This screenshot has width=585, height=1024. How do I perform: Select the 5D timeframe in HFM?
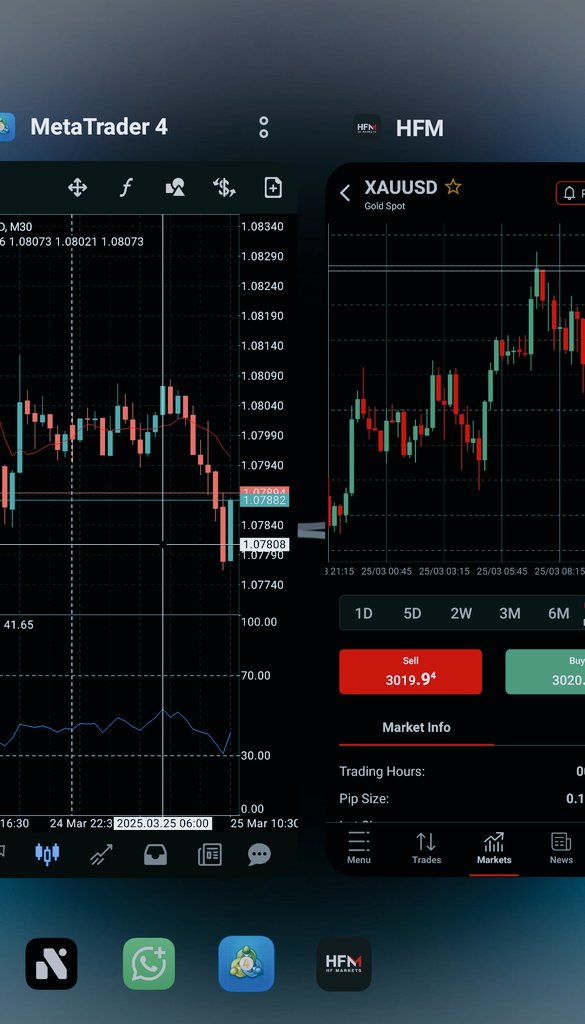click(412, 613)
